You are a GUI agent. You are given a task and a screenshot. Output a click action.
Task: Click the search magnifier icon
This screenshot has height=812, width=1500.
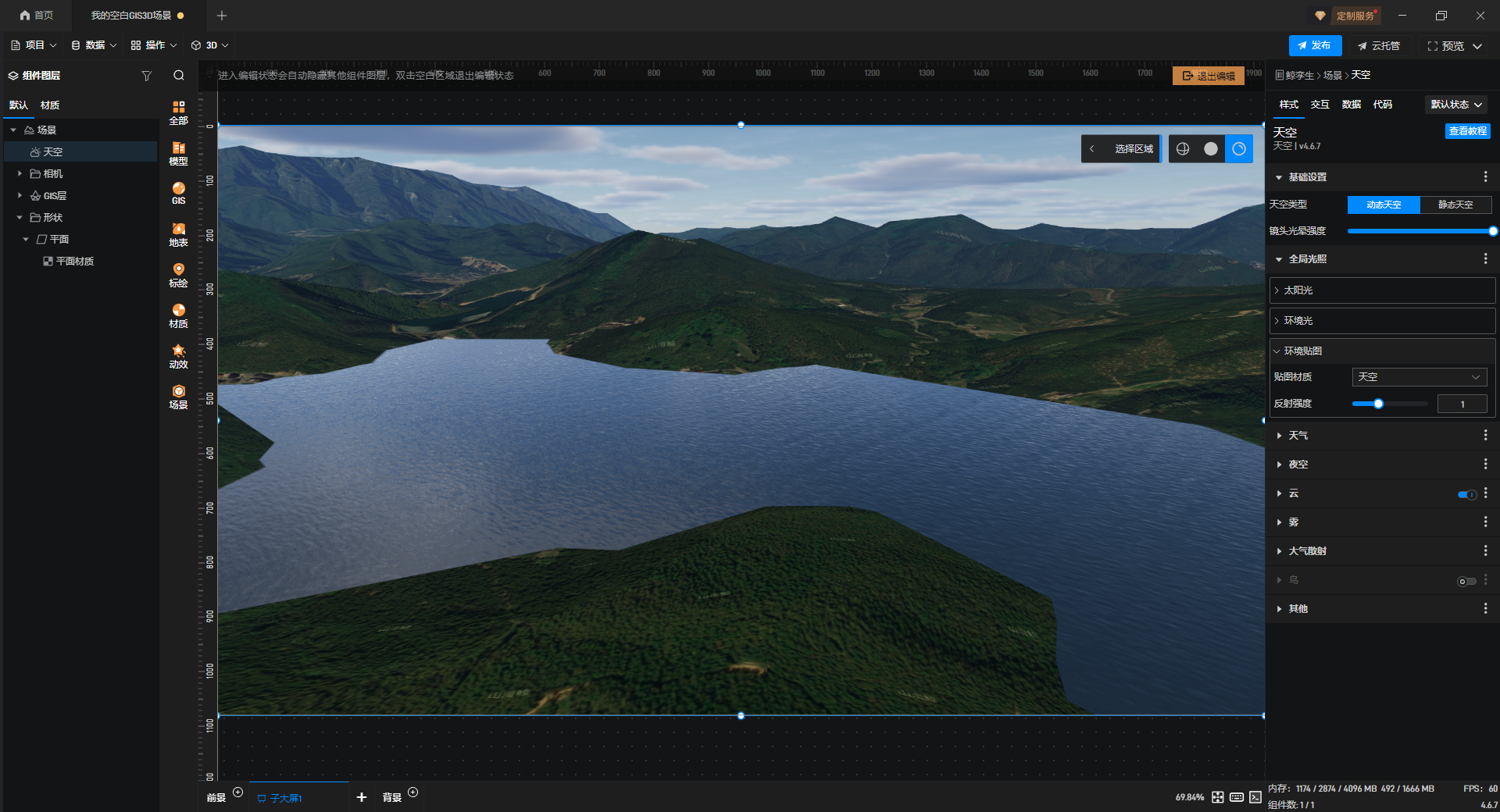(179, 76)
